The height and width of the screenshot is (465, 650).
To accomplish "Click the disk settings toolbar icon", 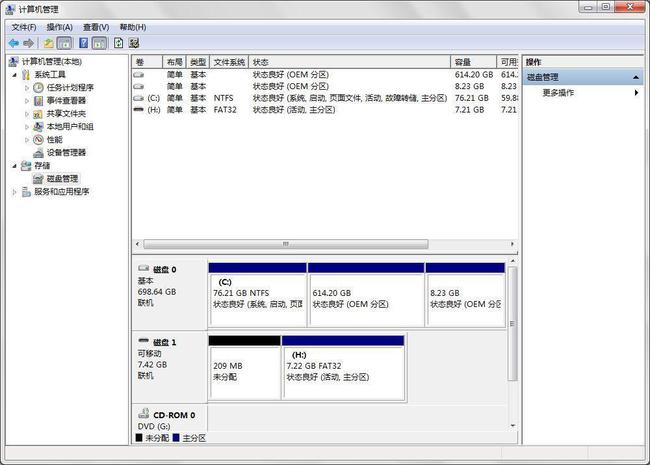I will (x=133, y=43).
